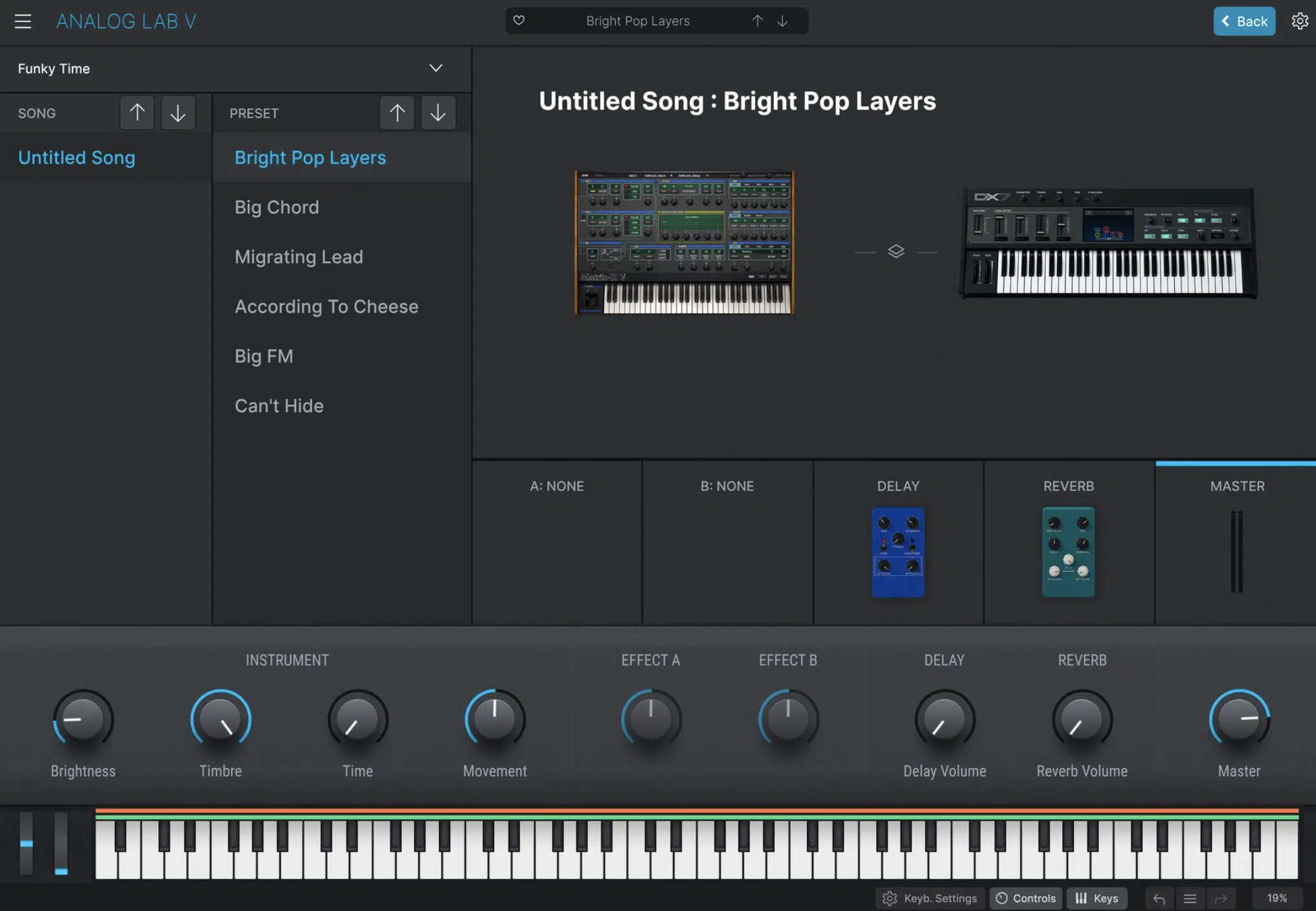Click the Timbre knob
Viewport: 1316px width, 911px height.
pyautogui.click(x=220, y=719)
